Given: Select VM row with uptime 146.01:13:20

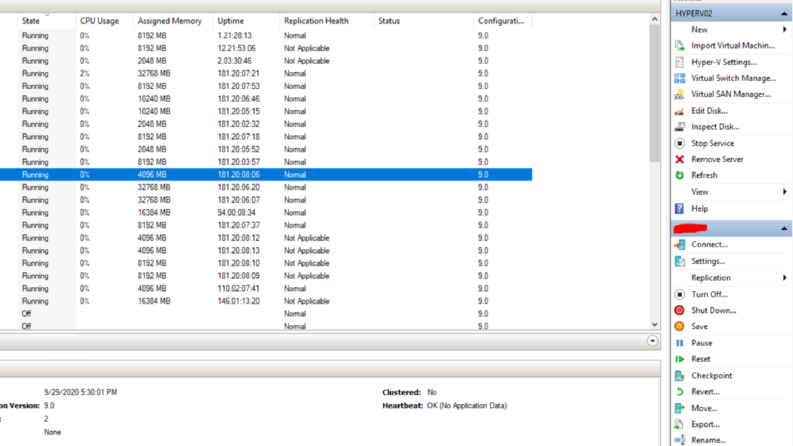Looking at the screenshot, I should [266, 301].
